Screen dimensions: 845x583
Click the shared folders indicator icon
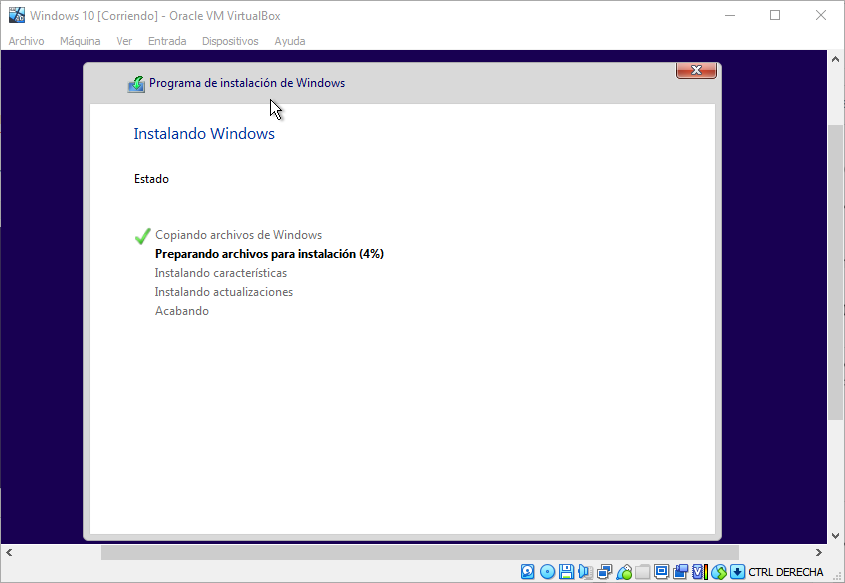(x=642, y=572)
